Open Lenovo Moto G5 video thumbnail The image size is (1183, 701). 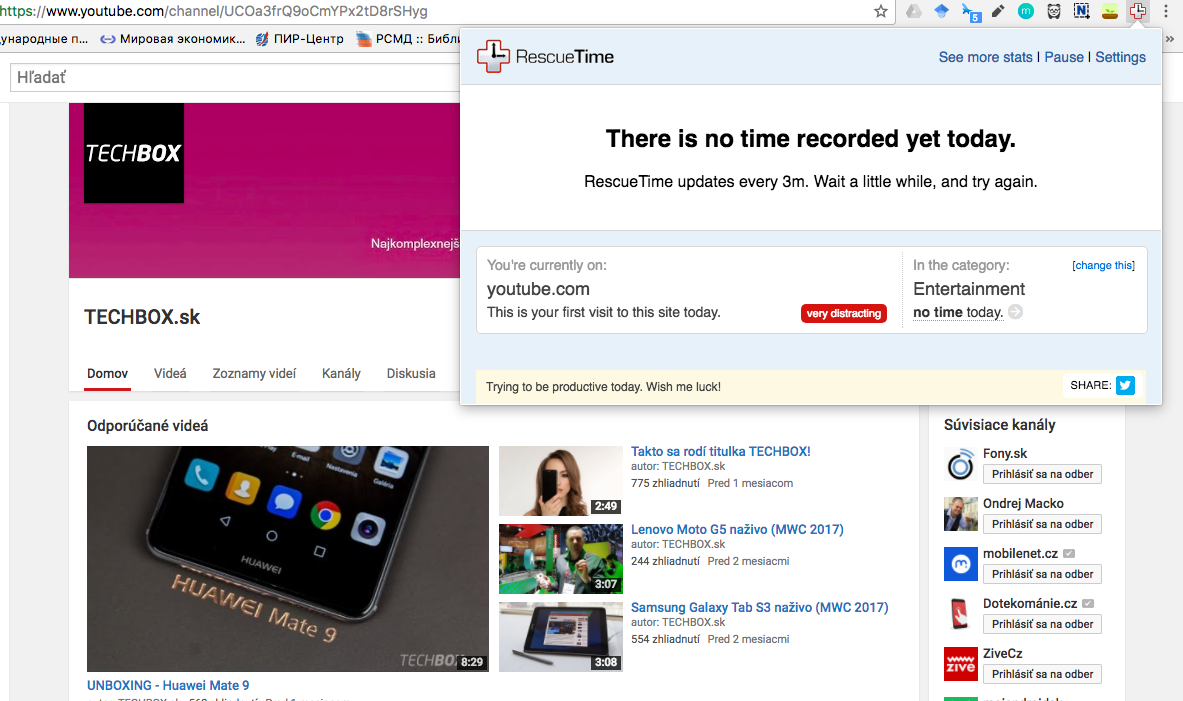tap(561, 559)
